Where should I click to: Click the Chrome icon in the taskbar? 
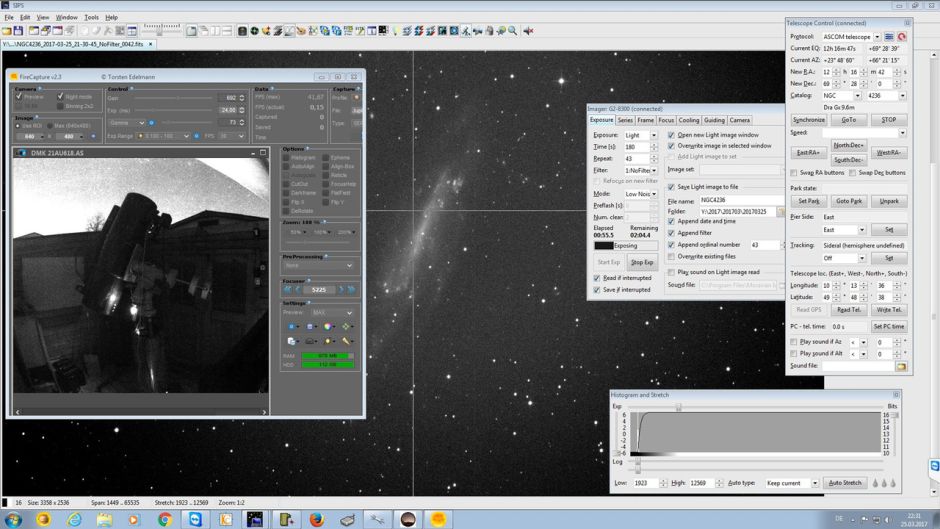[165, 519]
